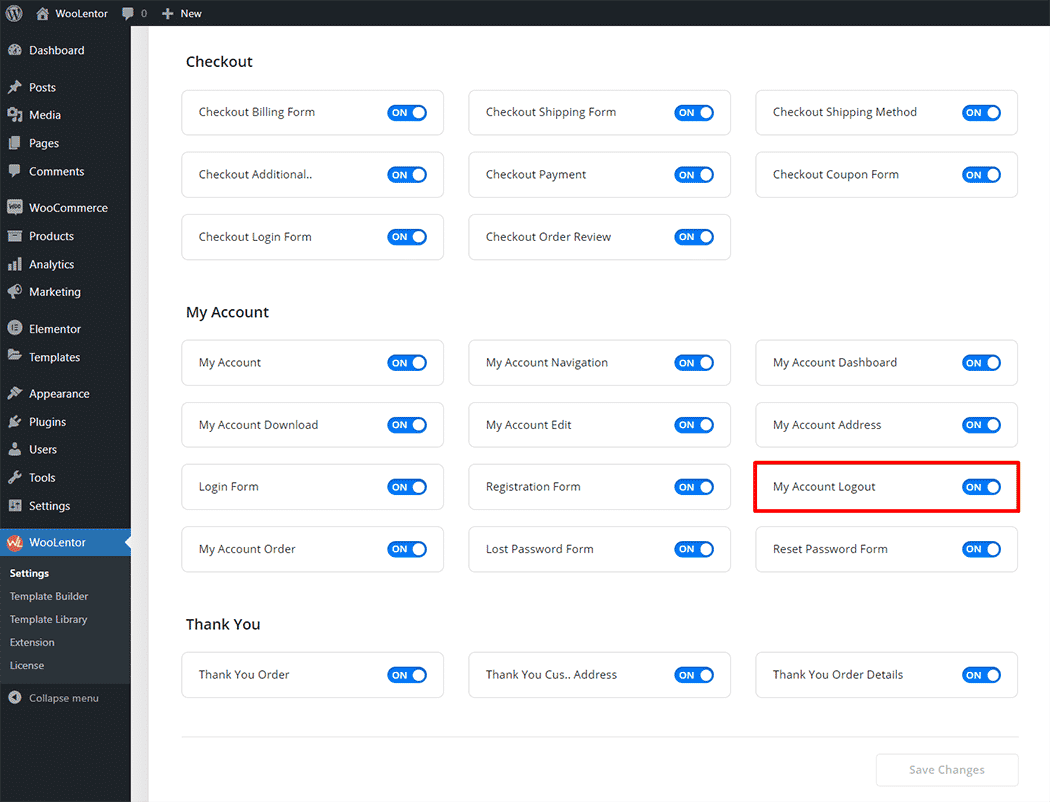Click the WordPress logo icon
The width and height of the screenshot is (1050, 802).
pos(14,13)
